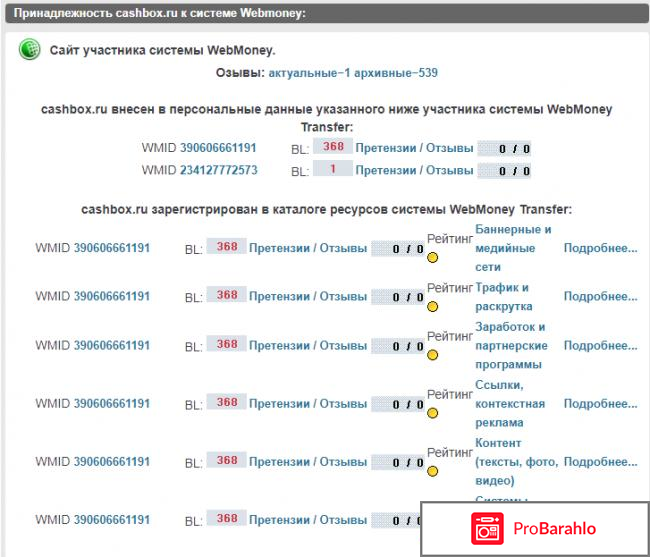
Task: Click the BL 368 badge in the Контент (тексты, фото, видео) row
Action: [x=227, y=460]
